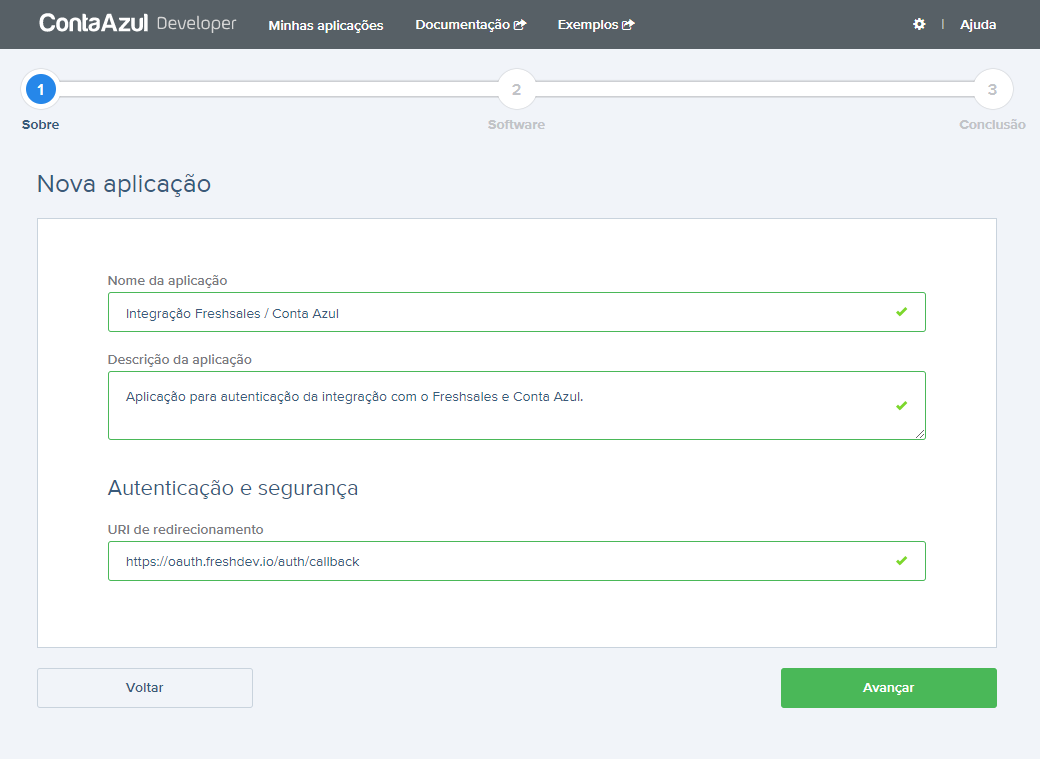Image resolution: width=1040 pixels, height=759 pixels.
Task: Open Documentação menu link
Action: pyautogui.click(x=470, y=25)
